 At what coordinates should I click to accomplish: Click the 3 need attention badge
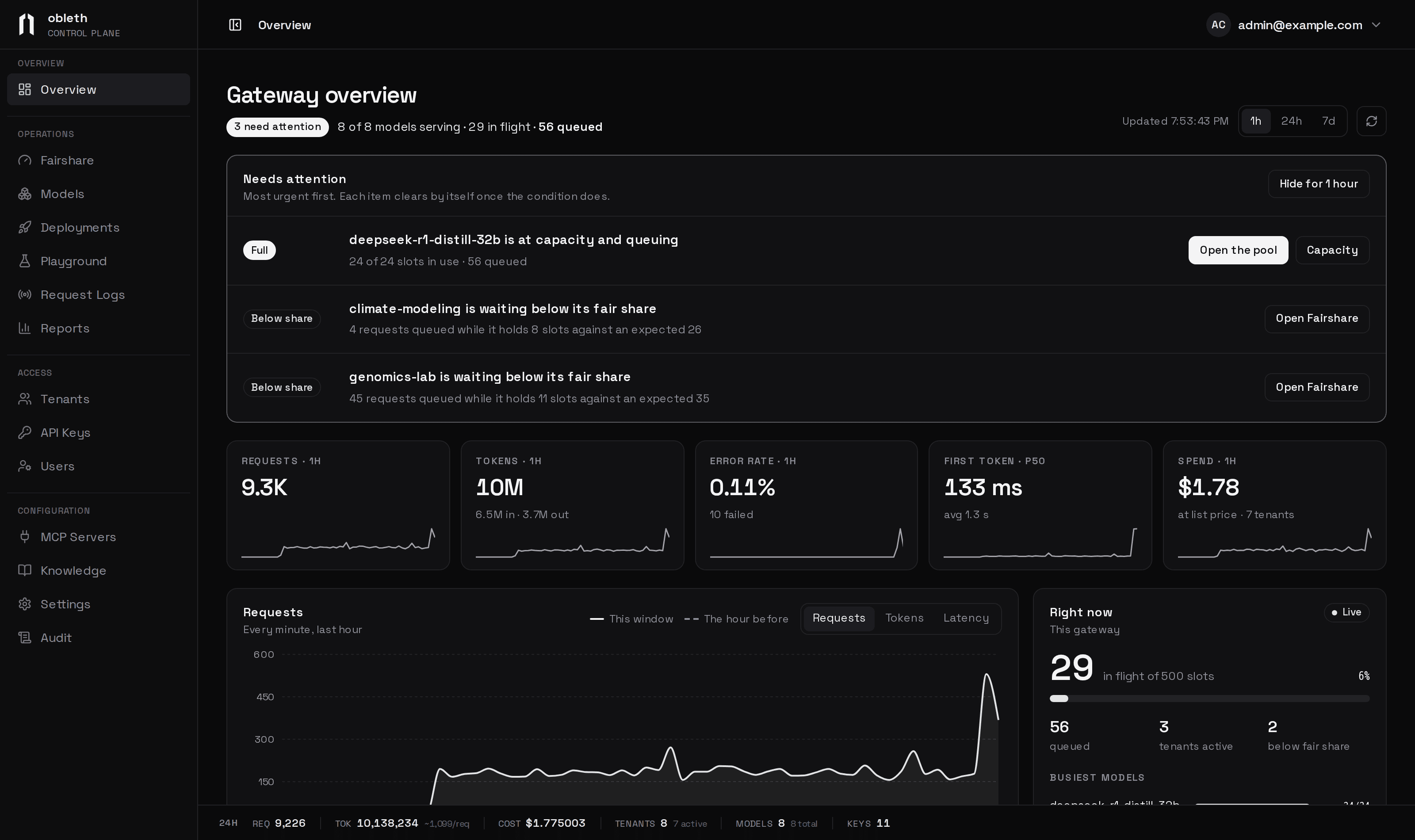click(x=277, y=127)
